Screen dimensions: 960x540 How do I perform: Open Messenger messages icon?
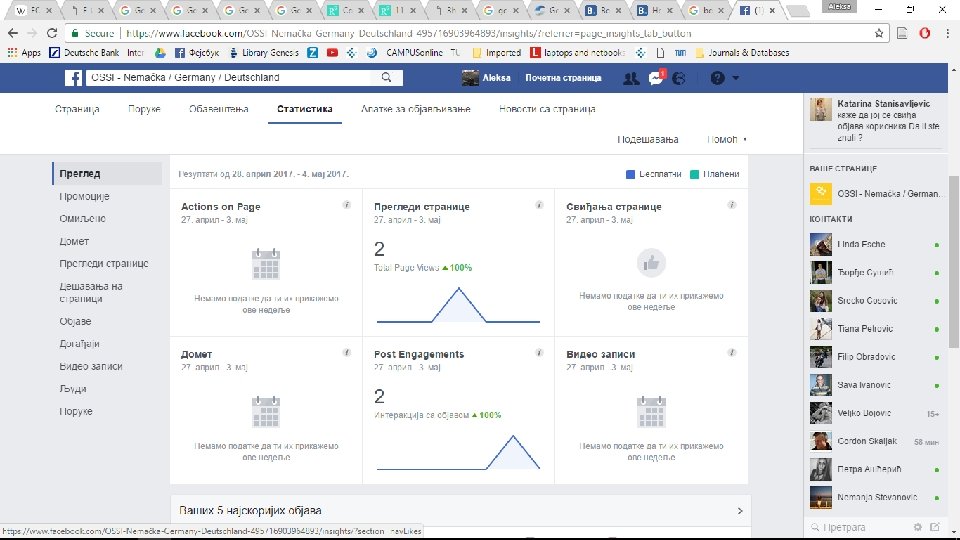coord(656,78)
